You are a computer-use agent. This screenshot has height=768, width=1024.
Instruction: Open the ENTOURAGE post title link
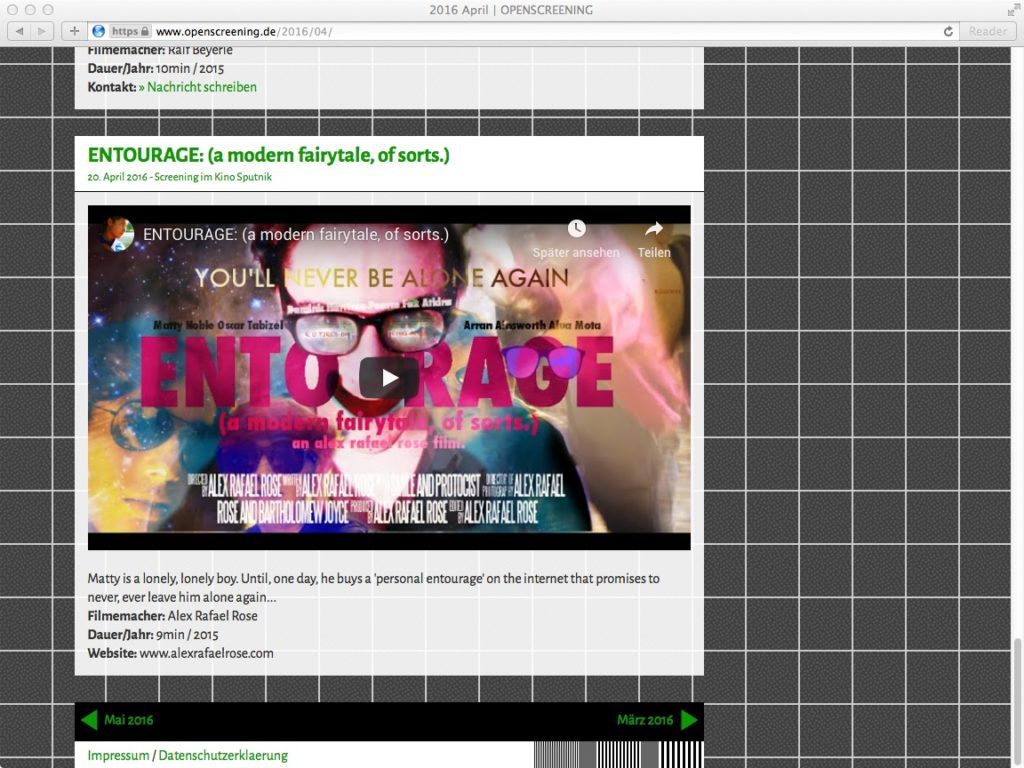pyautogui.click(x=268, y=155)
